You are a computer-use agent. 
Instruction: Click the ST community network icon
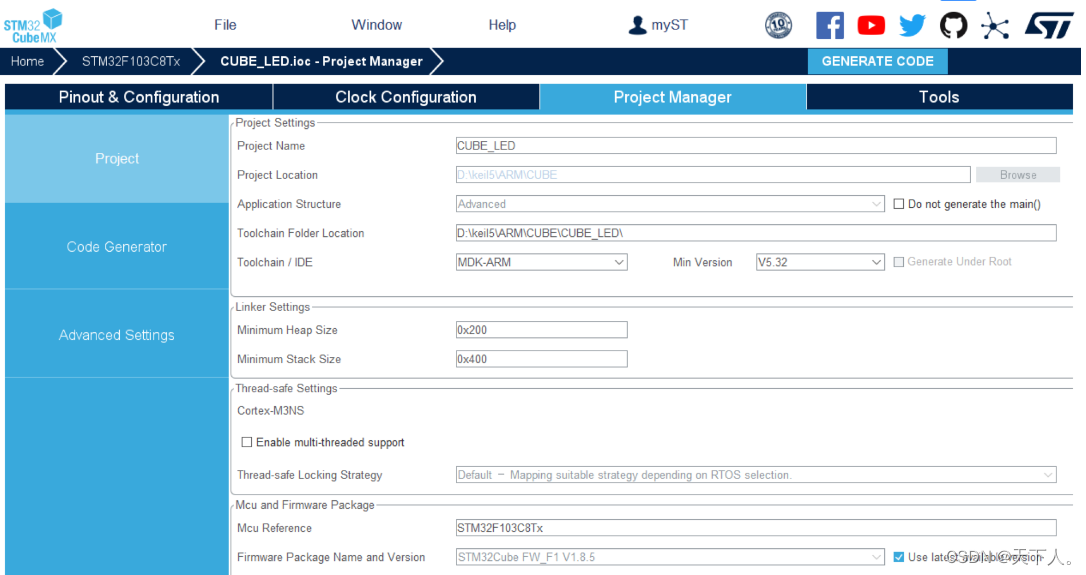click(x=995, y=26)
